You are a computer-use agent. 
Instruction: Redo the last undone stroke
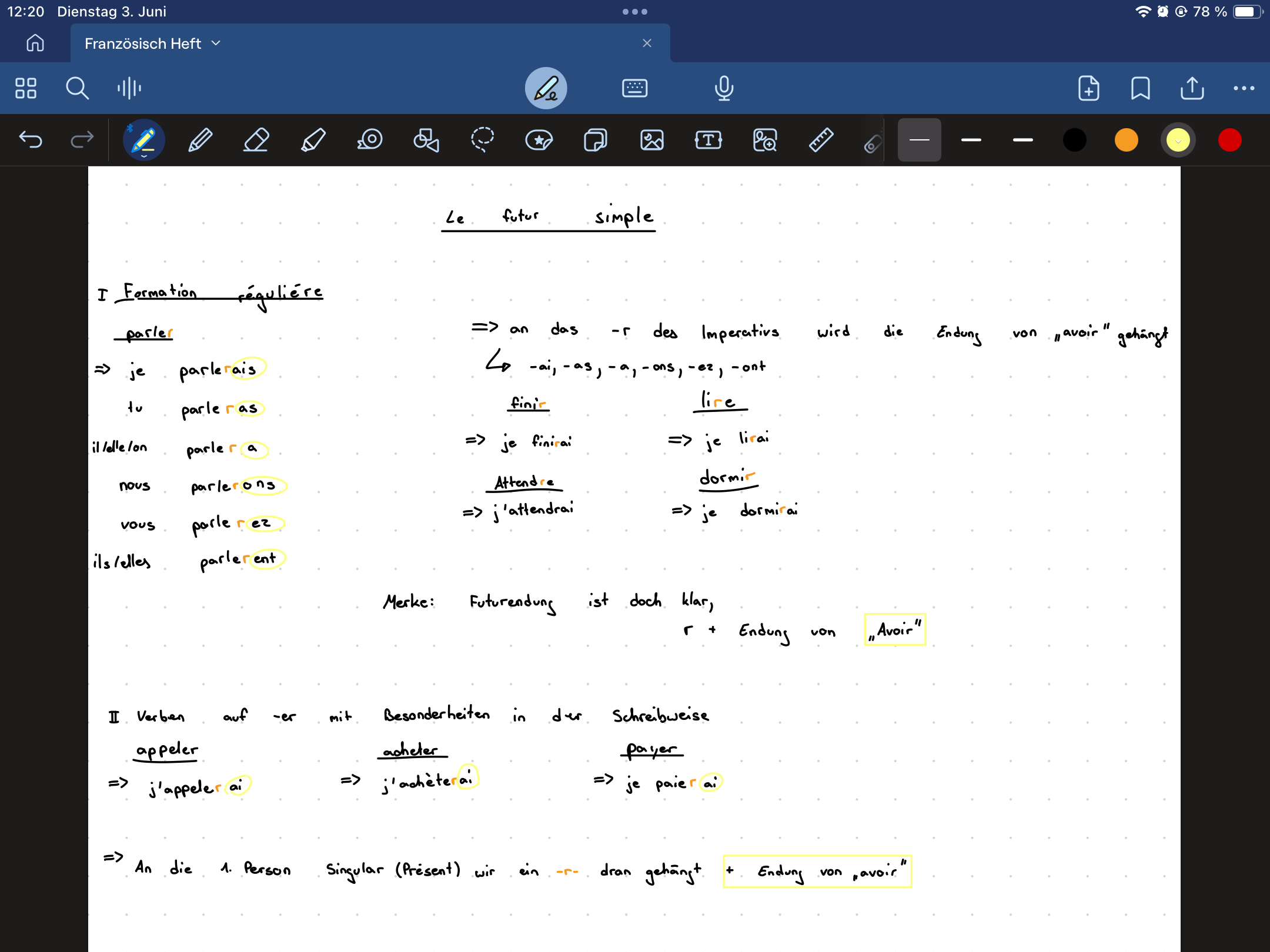(82, 140)
